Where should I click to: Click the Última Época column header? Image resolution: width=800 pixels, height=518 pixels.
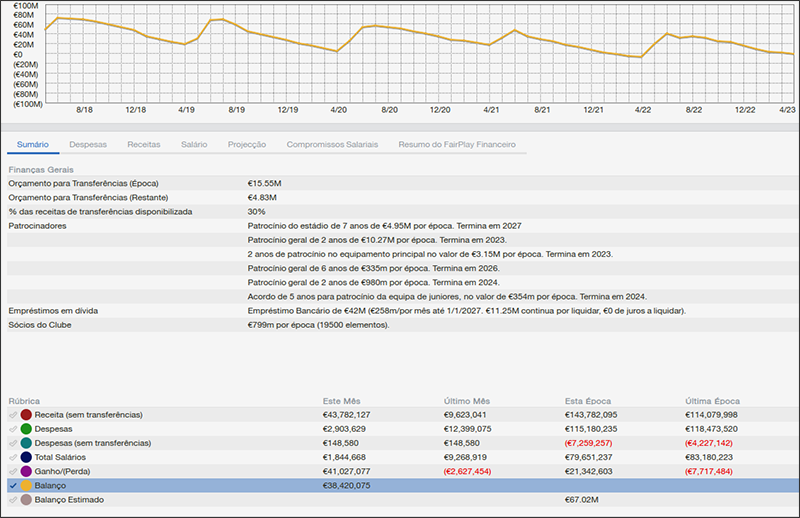[x=712, y=400]
